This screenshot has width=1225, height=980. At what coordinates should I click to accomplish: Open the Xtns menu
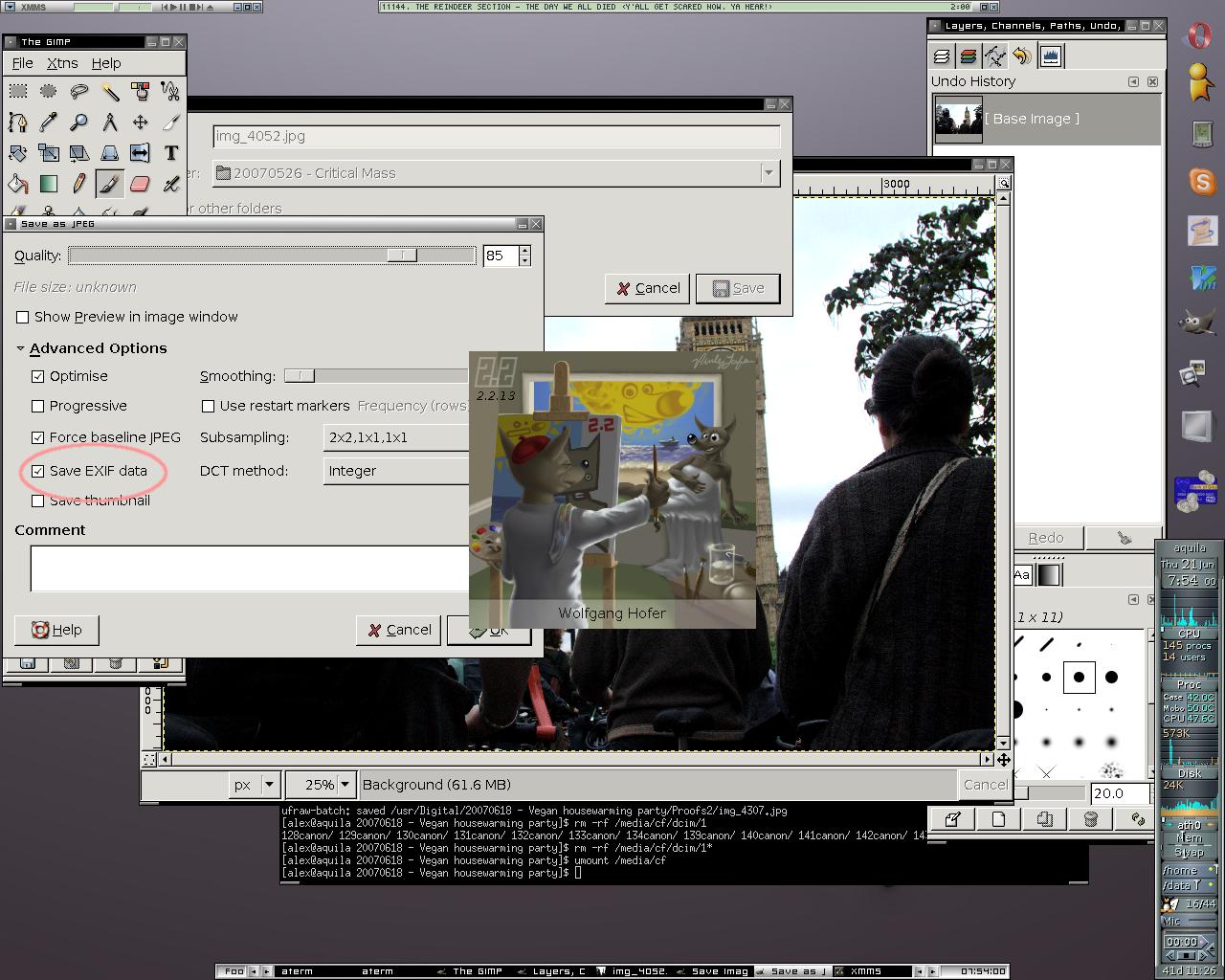[x=62, y=63]
